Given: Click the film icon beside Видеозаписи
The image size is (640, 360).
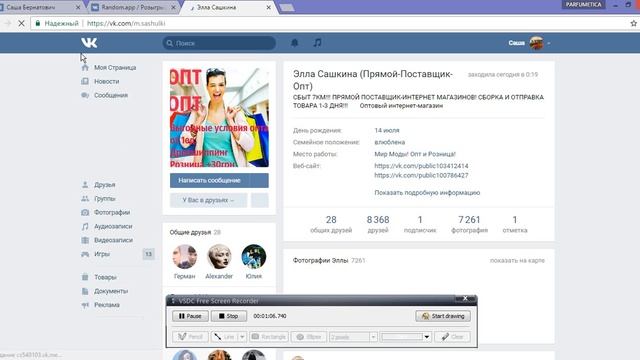Looking at the screenshot, I should pyautogui.click(x=85, y=240).
